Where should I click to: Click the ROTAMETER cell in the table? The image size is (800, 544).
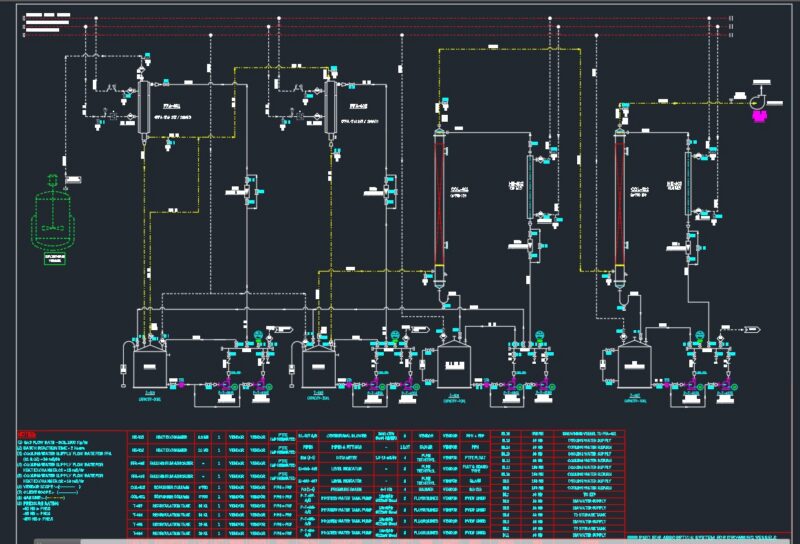(345, 458)
